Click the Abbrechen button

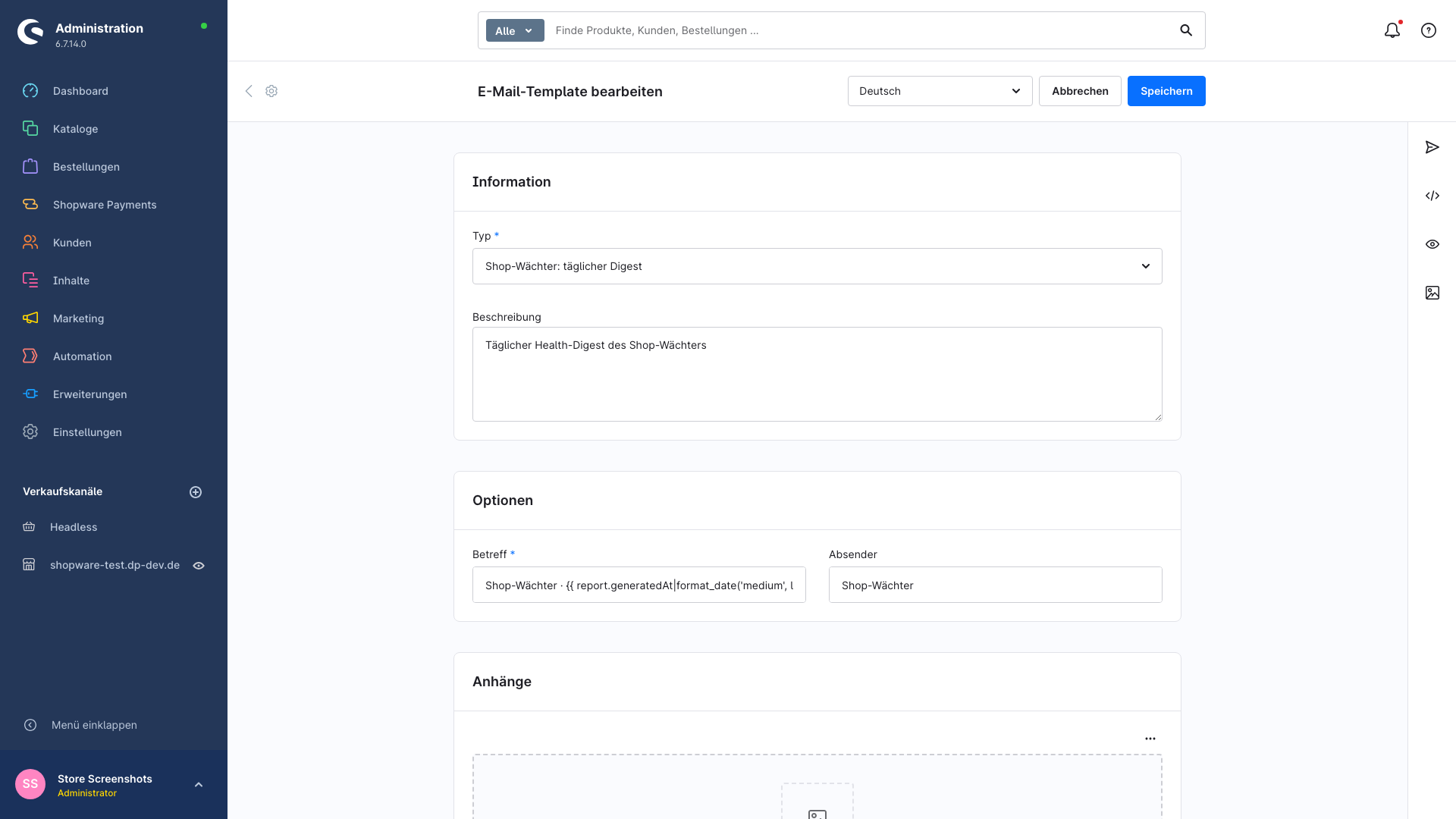pyautogui.click(x=1080, y=91)
